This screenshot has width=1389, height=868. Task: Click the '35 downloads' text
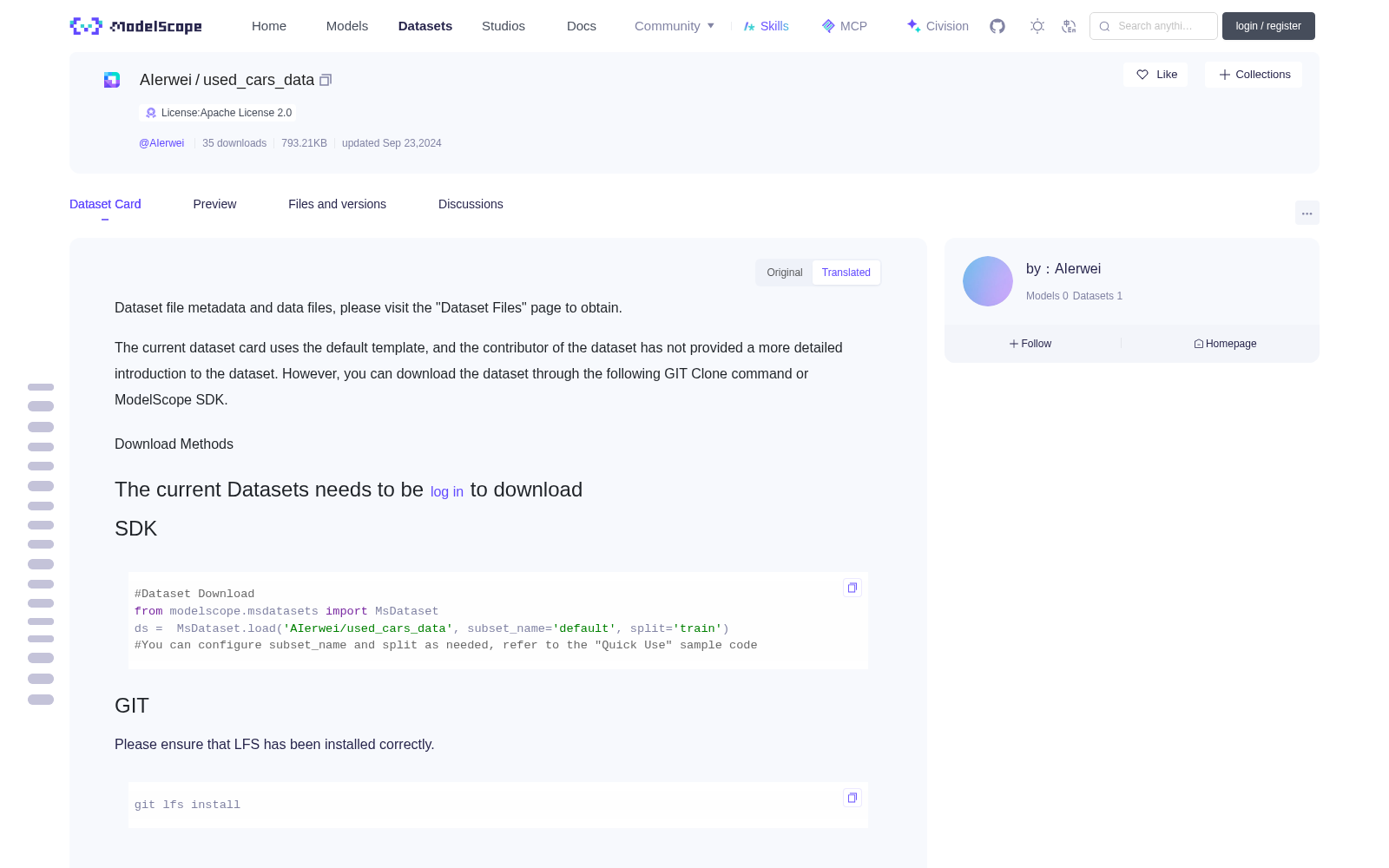[x=234, y=143]
